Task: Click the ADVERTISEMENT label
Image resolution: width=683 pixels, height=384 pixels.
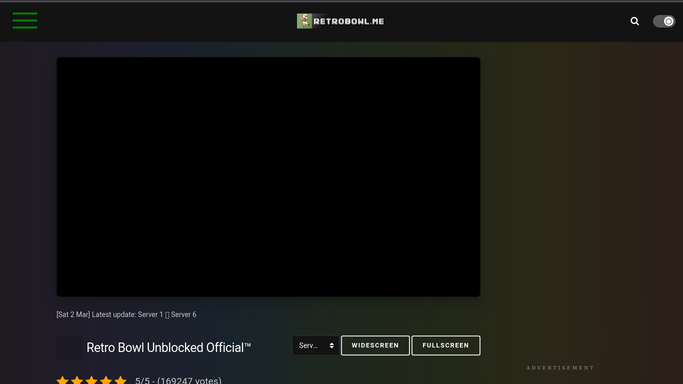Action: [560, 368]
